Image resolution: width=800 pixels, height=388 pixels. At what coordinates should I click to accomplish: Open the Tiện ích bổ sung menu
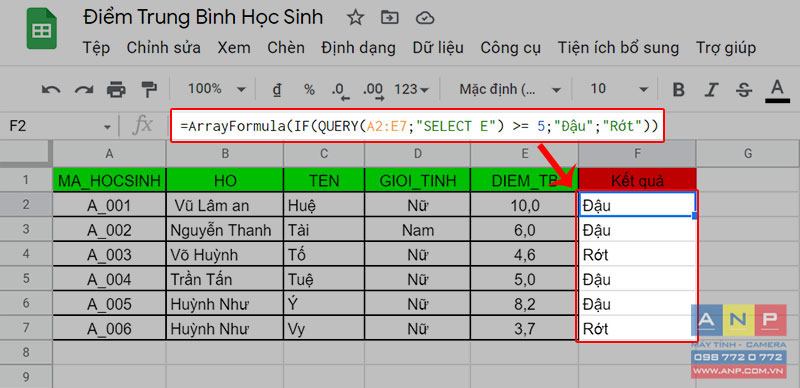tap(618, 48)
